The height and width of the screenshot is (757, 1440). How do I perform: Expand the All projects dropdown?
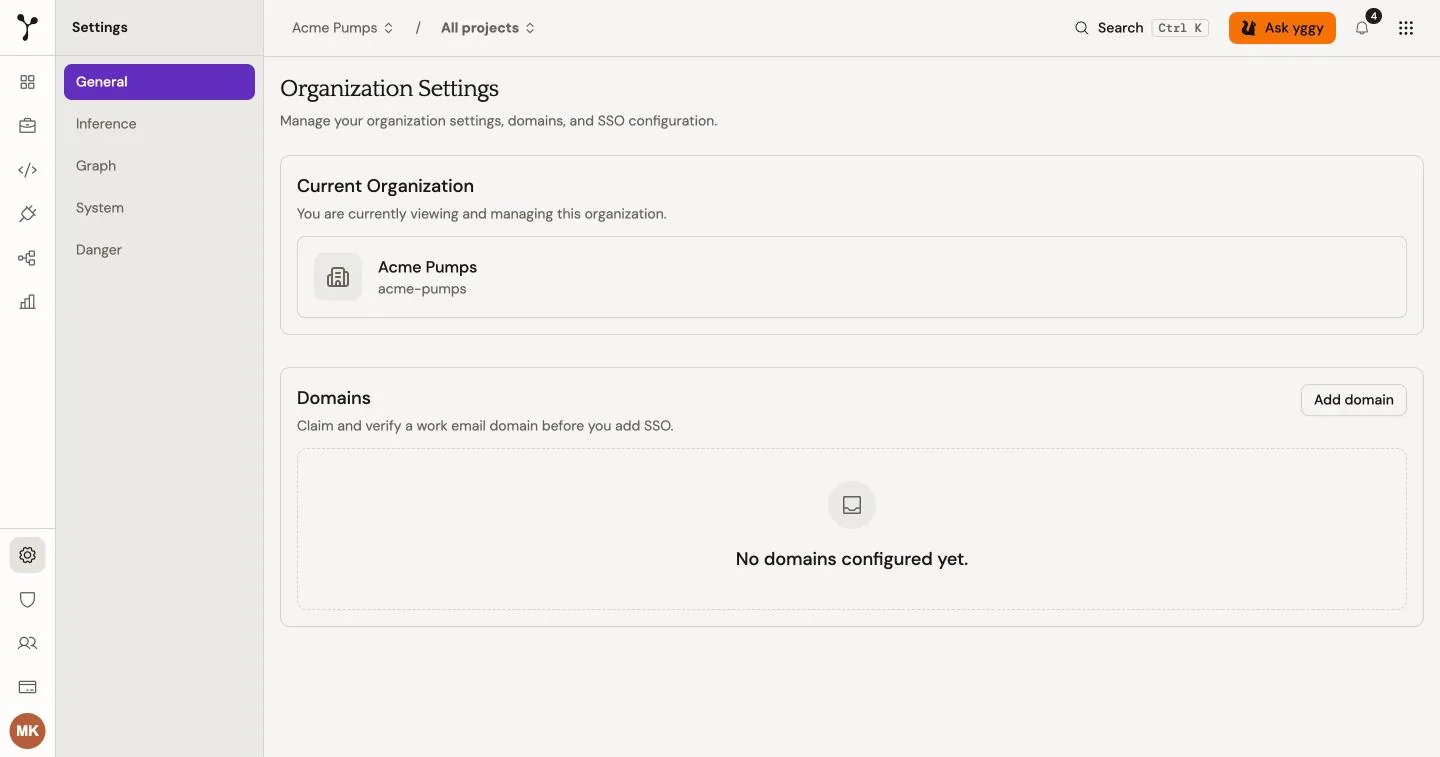(x=488, y=28)
